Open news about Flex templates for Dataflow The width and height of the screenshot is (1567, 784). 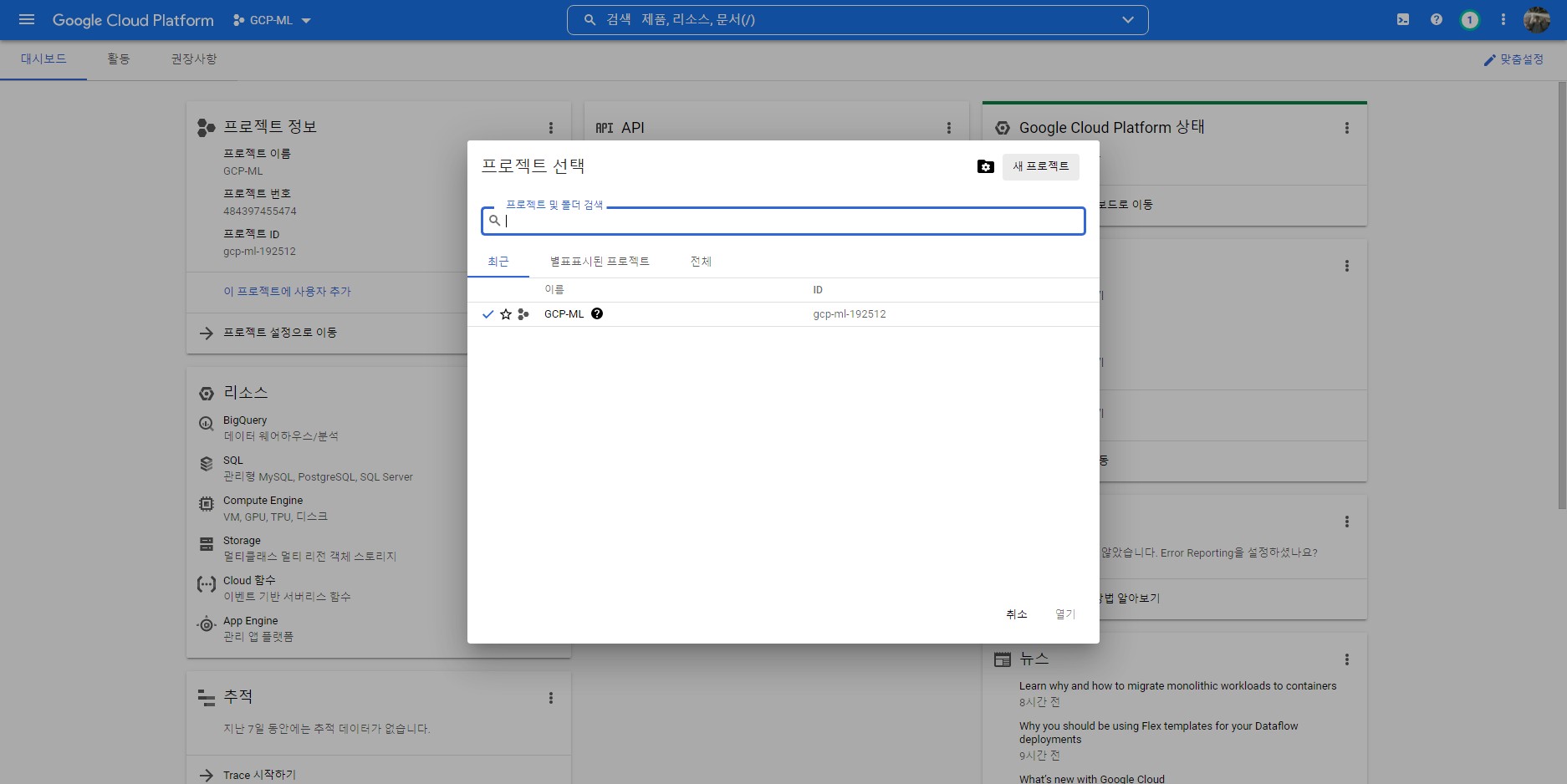1159,733
